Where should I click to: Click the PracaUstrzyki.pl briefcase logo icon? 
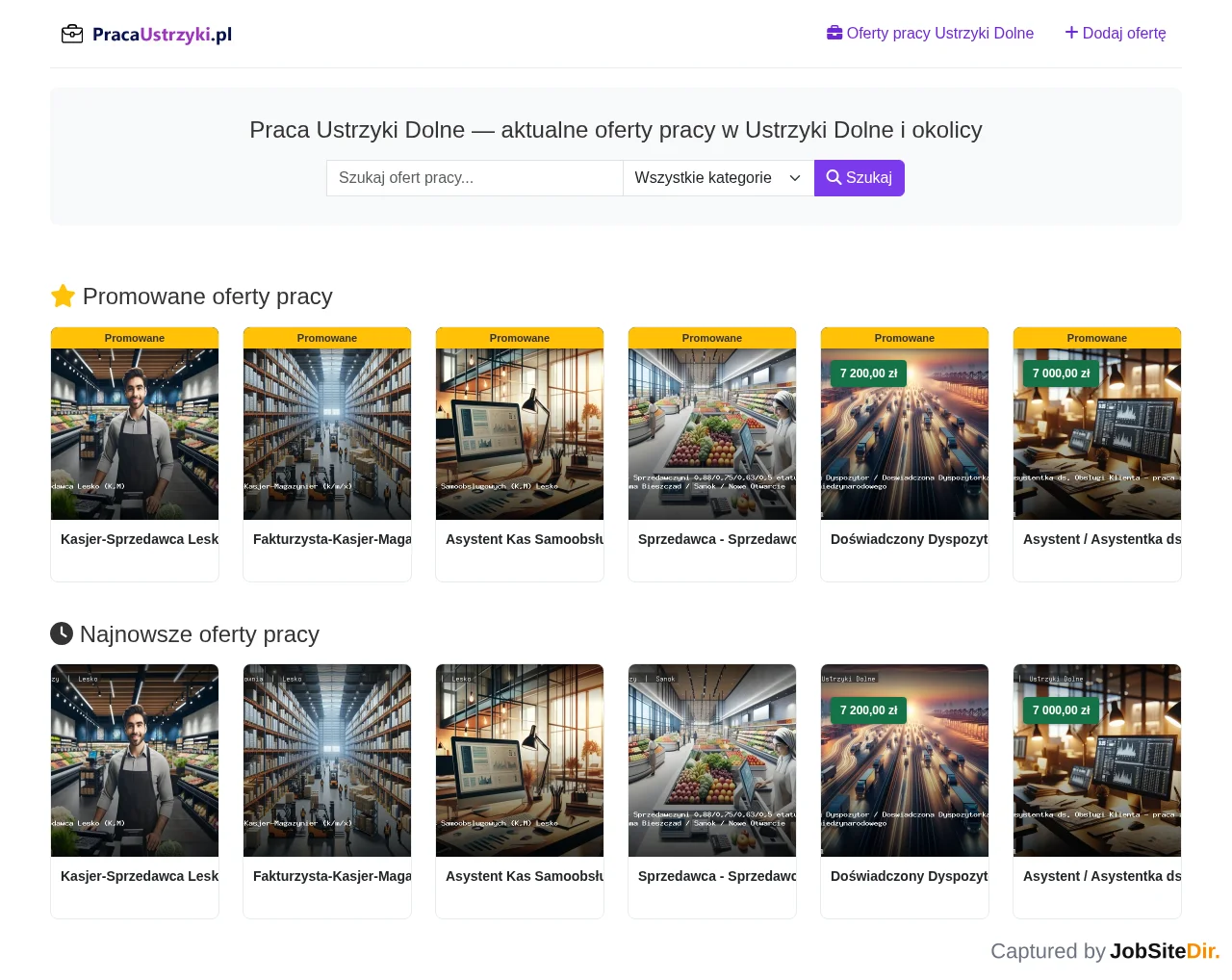coord(72,35)
